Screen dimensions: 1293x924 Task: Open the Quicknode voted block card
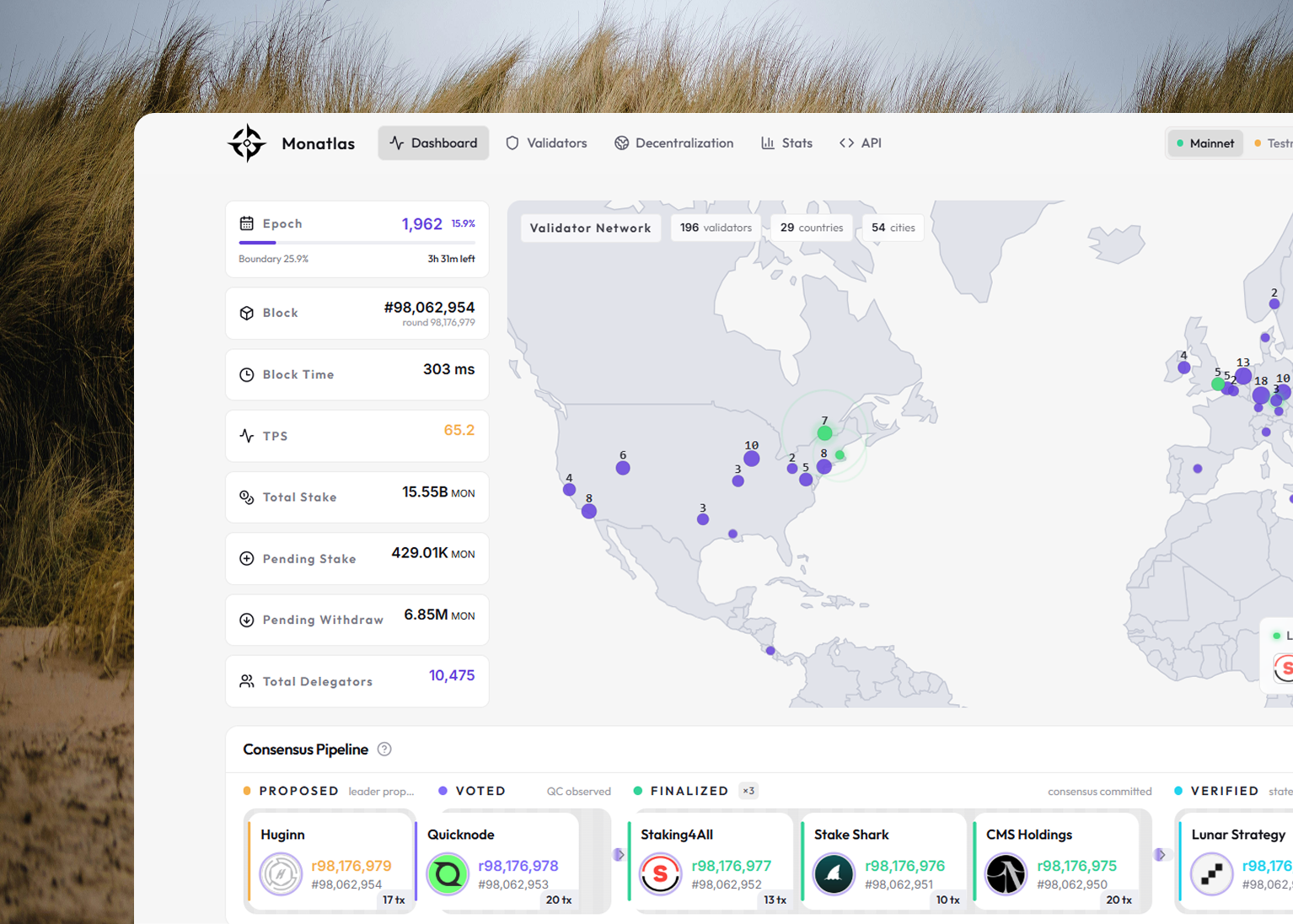pos(496,860)
